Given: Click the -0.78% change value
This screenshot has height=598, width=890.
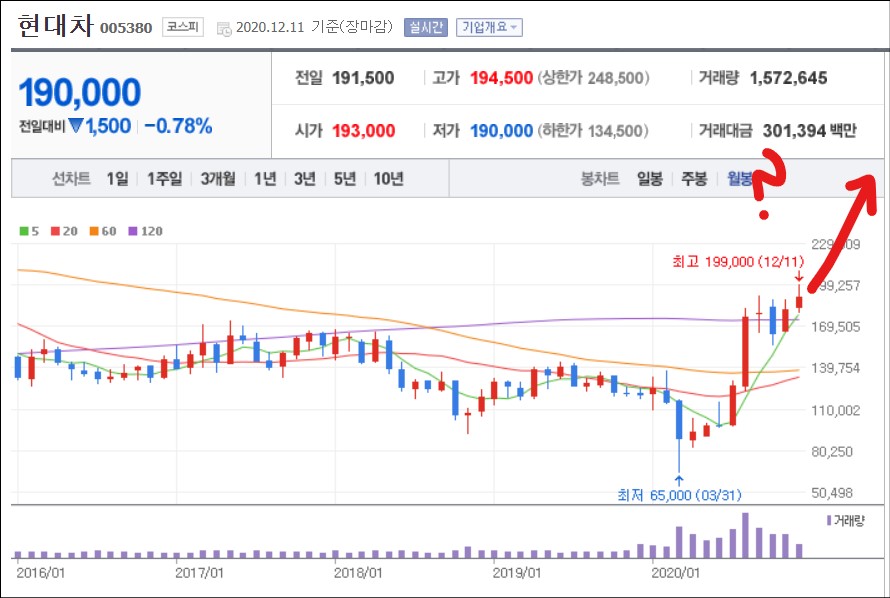Looking at the screenshot, I should (178, 126).
